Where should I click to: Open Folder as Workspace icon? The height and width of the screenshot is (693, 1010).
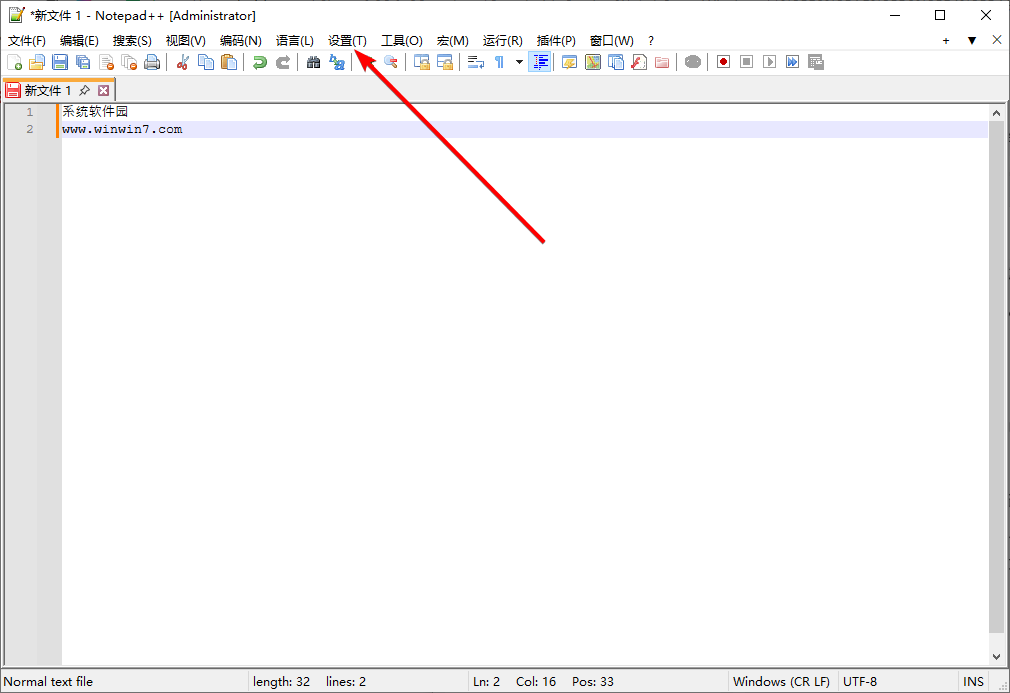(662, 62)
